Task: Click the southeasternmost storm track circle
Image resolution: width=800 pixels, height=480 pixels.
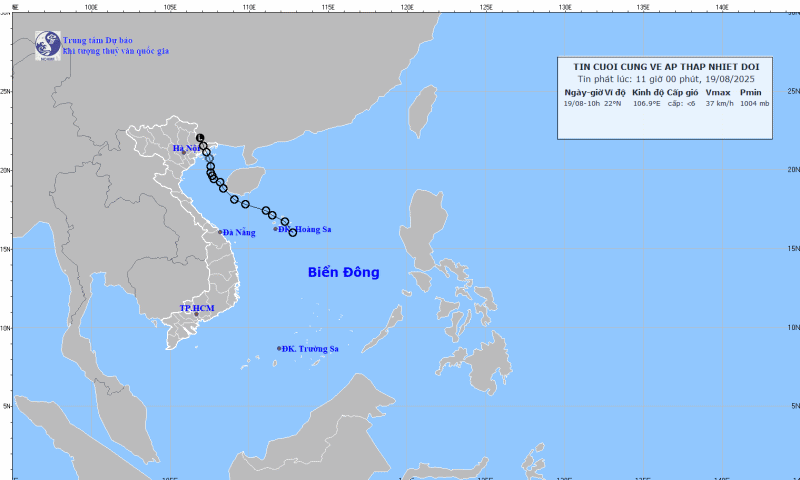Action: [293, 232]
